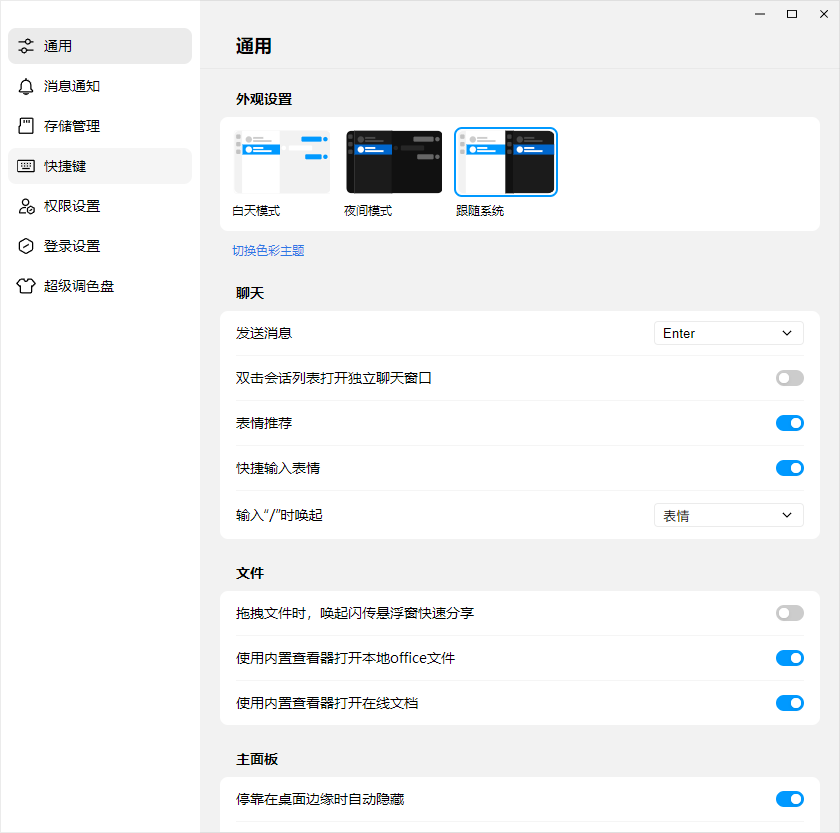Click the 切换色彩主题 link
Viewport: 840px width, 833px height.
click(x=268, y=251)
